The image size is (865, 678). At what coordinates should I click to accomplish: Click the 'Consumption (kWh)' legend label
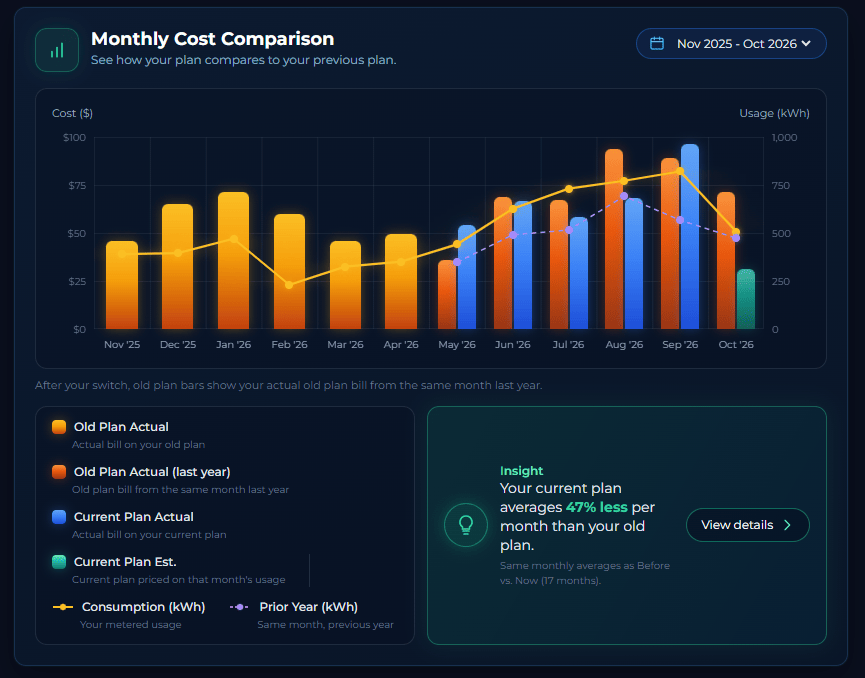tap(143, 607)
